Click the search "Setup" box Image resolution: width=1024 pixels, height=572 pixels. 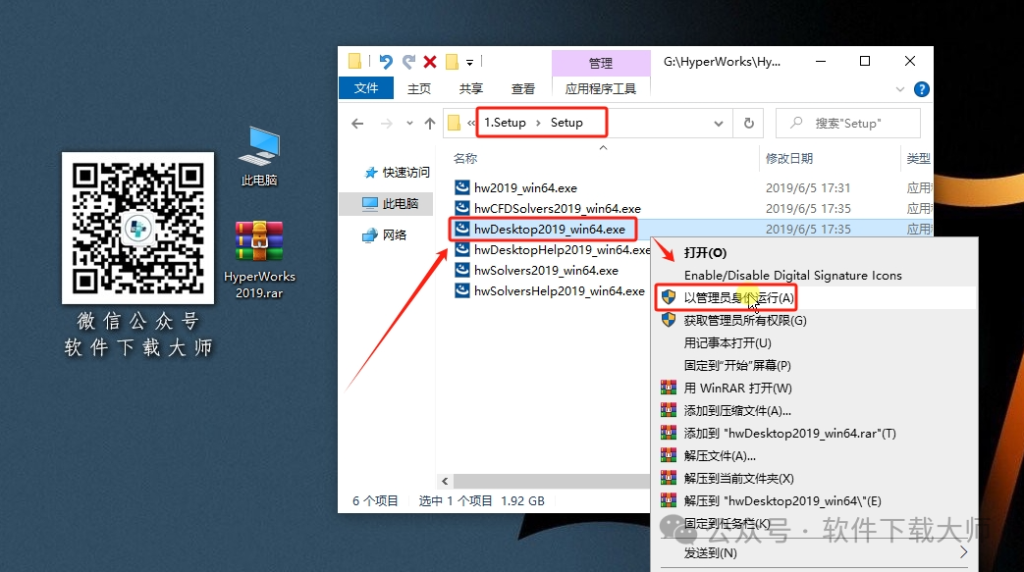(x=848, y=123)
